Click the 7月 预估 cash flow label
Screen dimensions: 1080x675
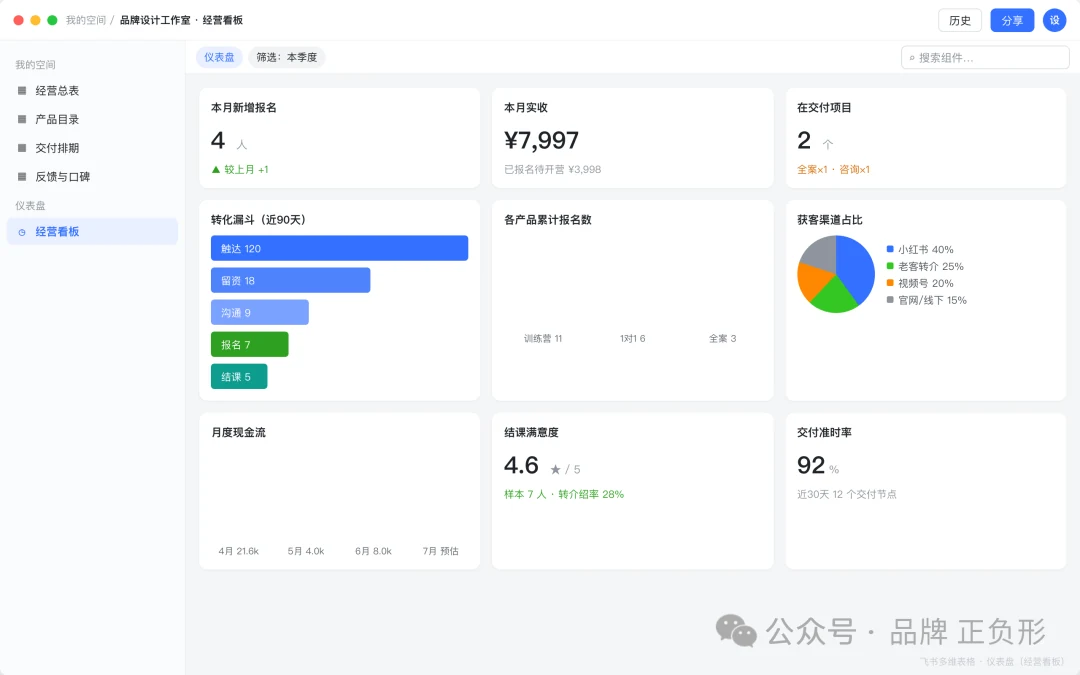(441, 551)
